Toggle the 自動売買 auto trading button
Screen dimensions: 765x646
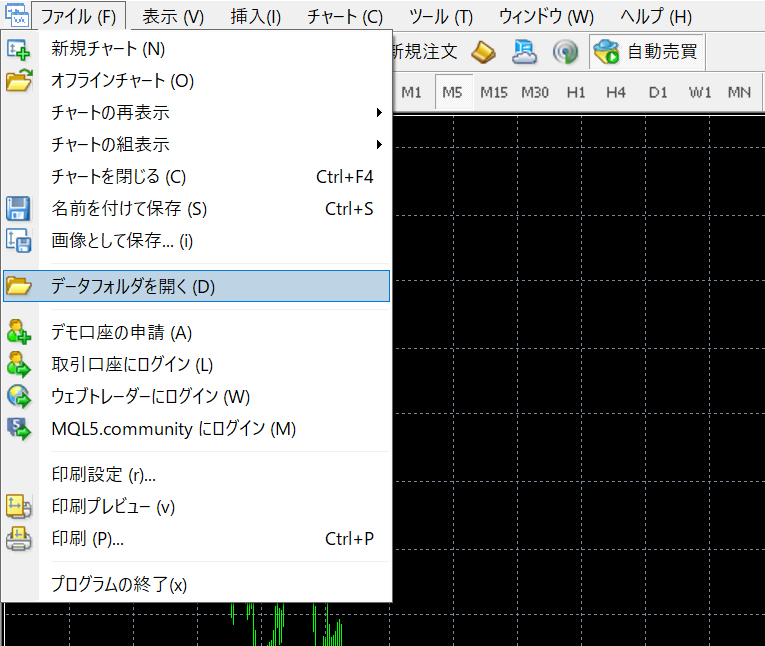point(646,51)
